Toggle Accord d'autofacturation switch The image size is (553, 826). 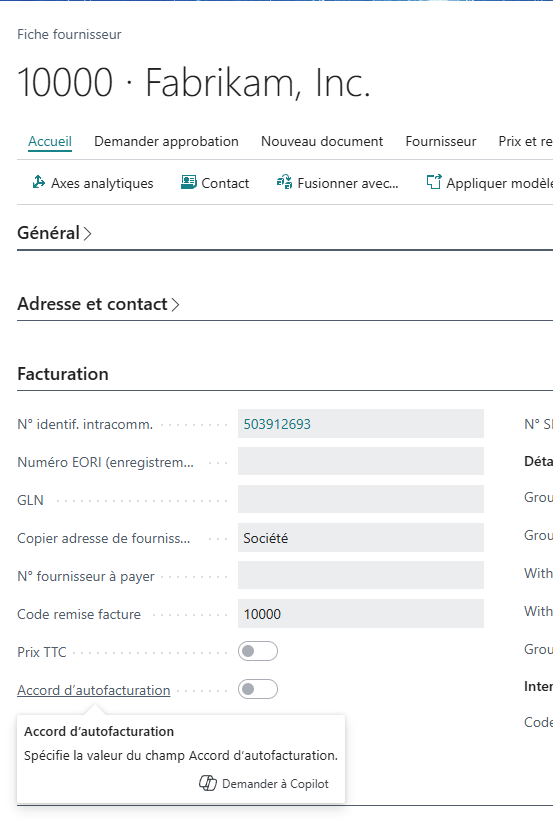pos(258,689)
